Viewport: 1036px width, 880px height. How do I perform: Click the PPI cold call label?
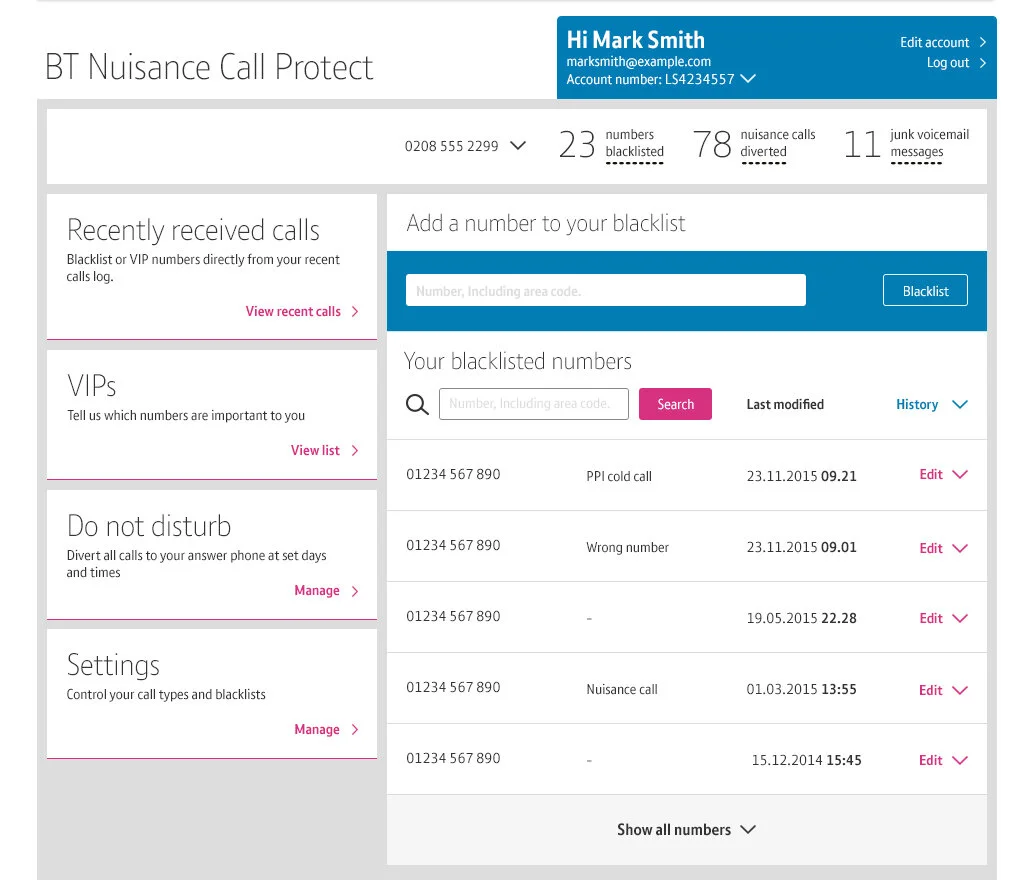618,476
